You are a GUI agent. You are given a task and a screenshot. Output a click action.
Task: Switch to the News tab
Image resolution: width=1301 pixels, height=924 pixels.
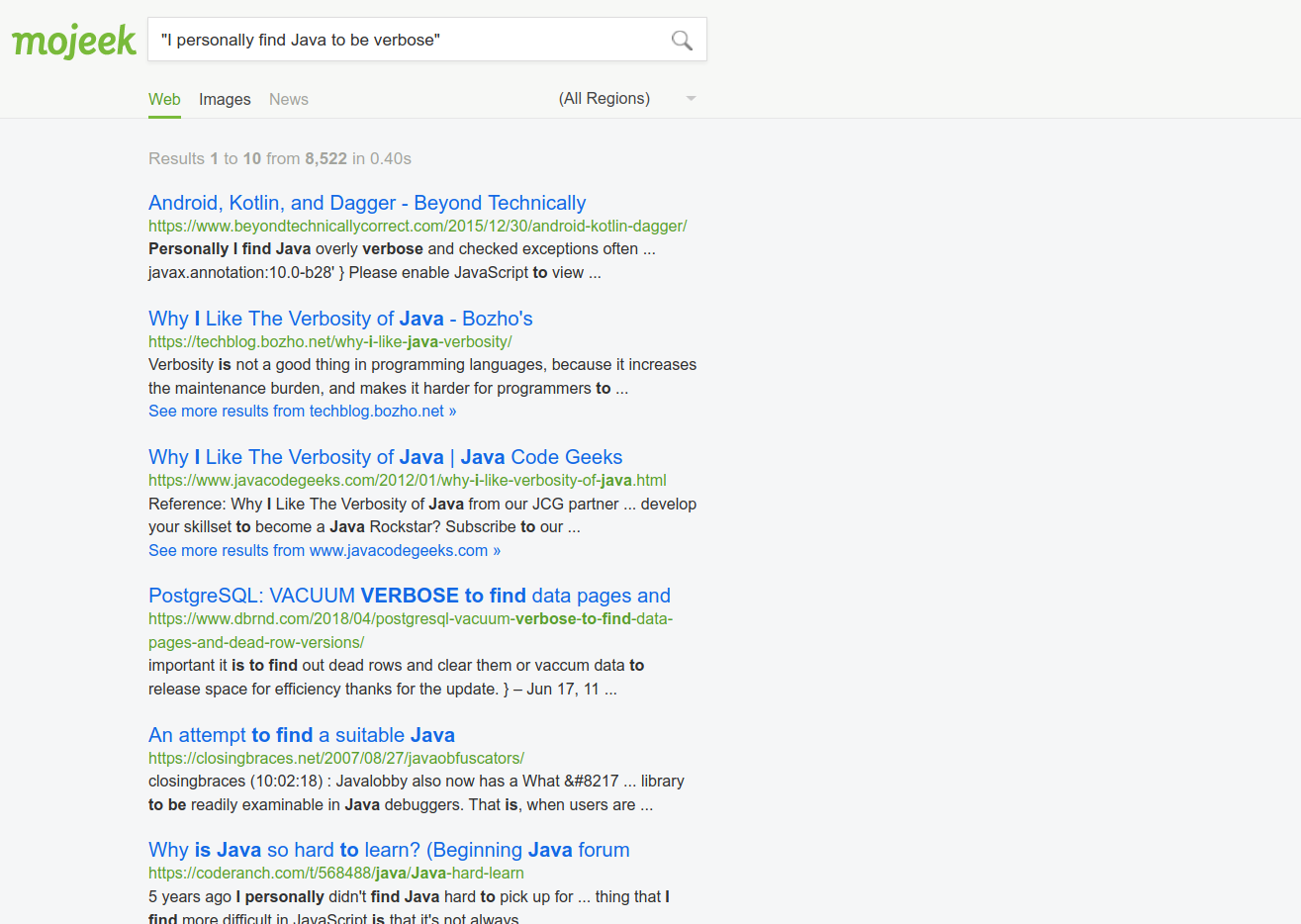coord(289,99)
